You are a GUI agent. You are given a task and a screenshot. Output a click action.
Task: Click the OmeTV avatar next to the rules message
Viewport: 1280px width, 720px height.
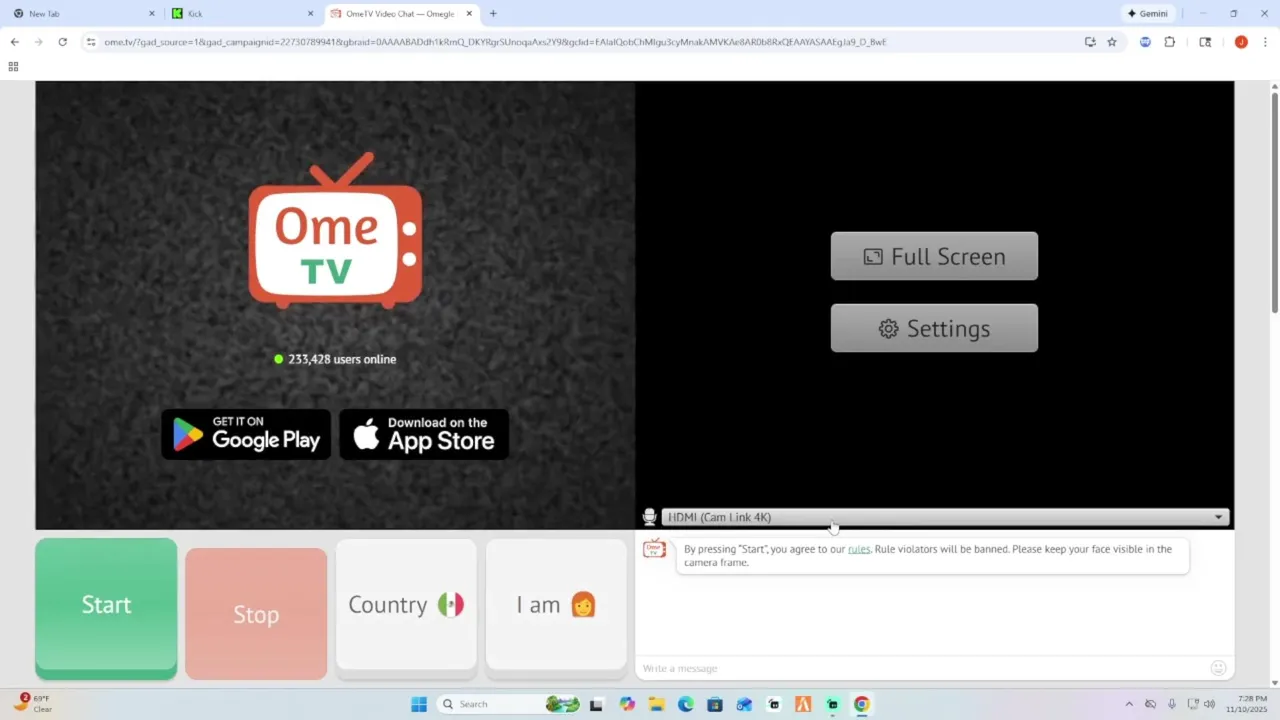click(x=654, y=549)
